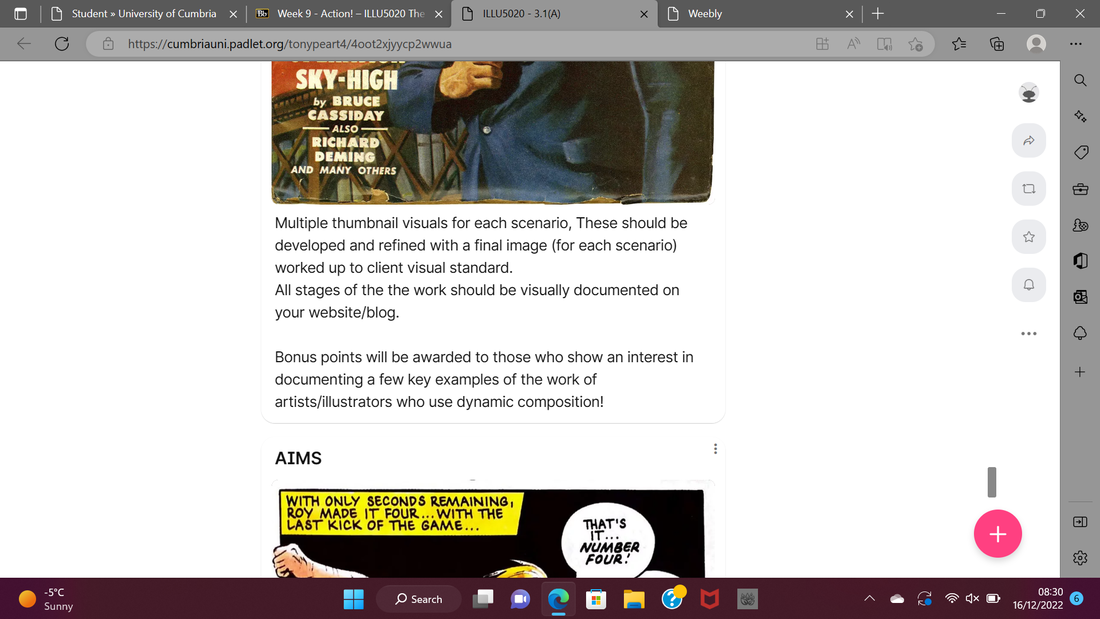Open a new browser tab
The image size is (1100, 619).
[x=878, y=13]
